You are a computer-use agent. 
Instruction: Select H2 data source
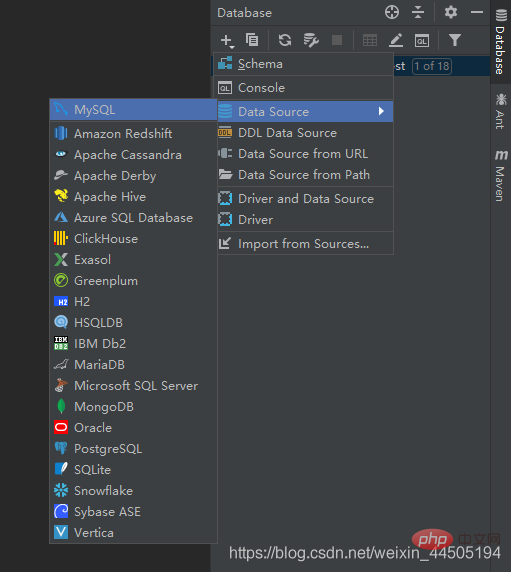133,302
